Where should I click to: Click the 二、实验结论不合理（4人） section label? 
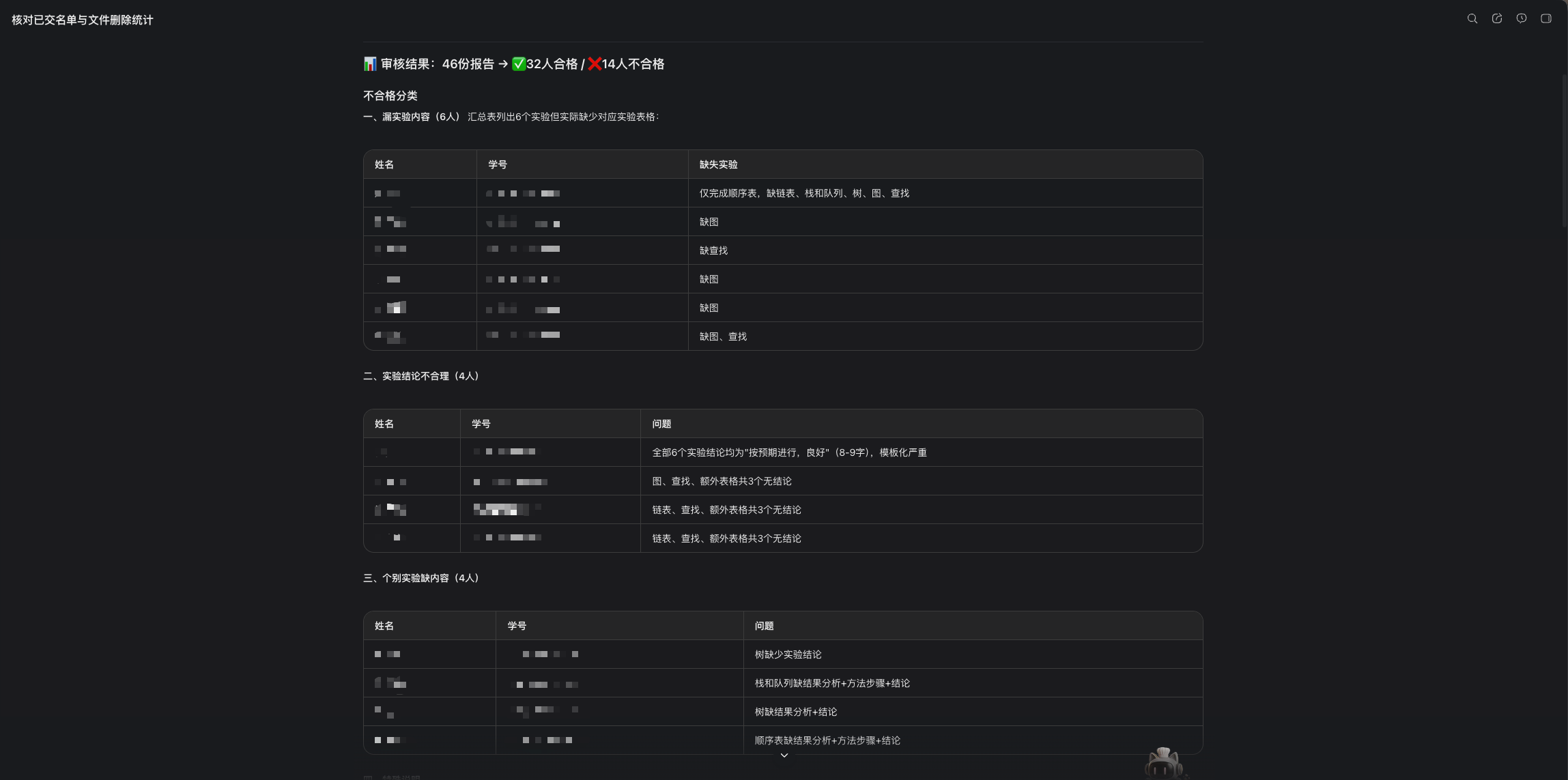(x=423, y=376)
